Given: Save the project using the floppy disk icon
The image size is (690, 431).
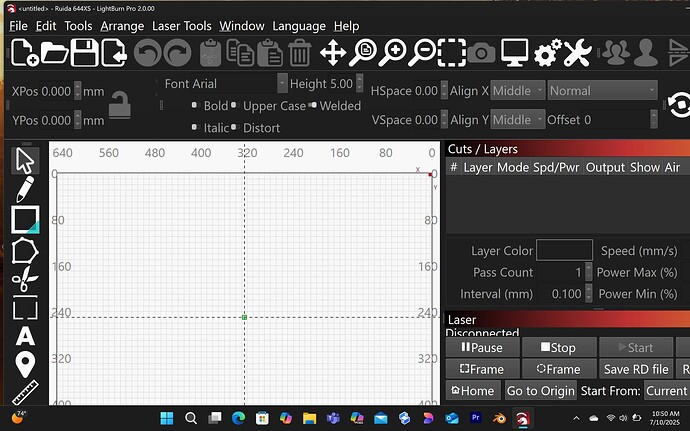Looking at the screenshot, I should pos(84,53).
